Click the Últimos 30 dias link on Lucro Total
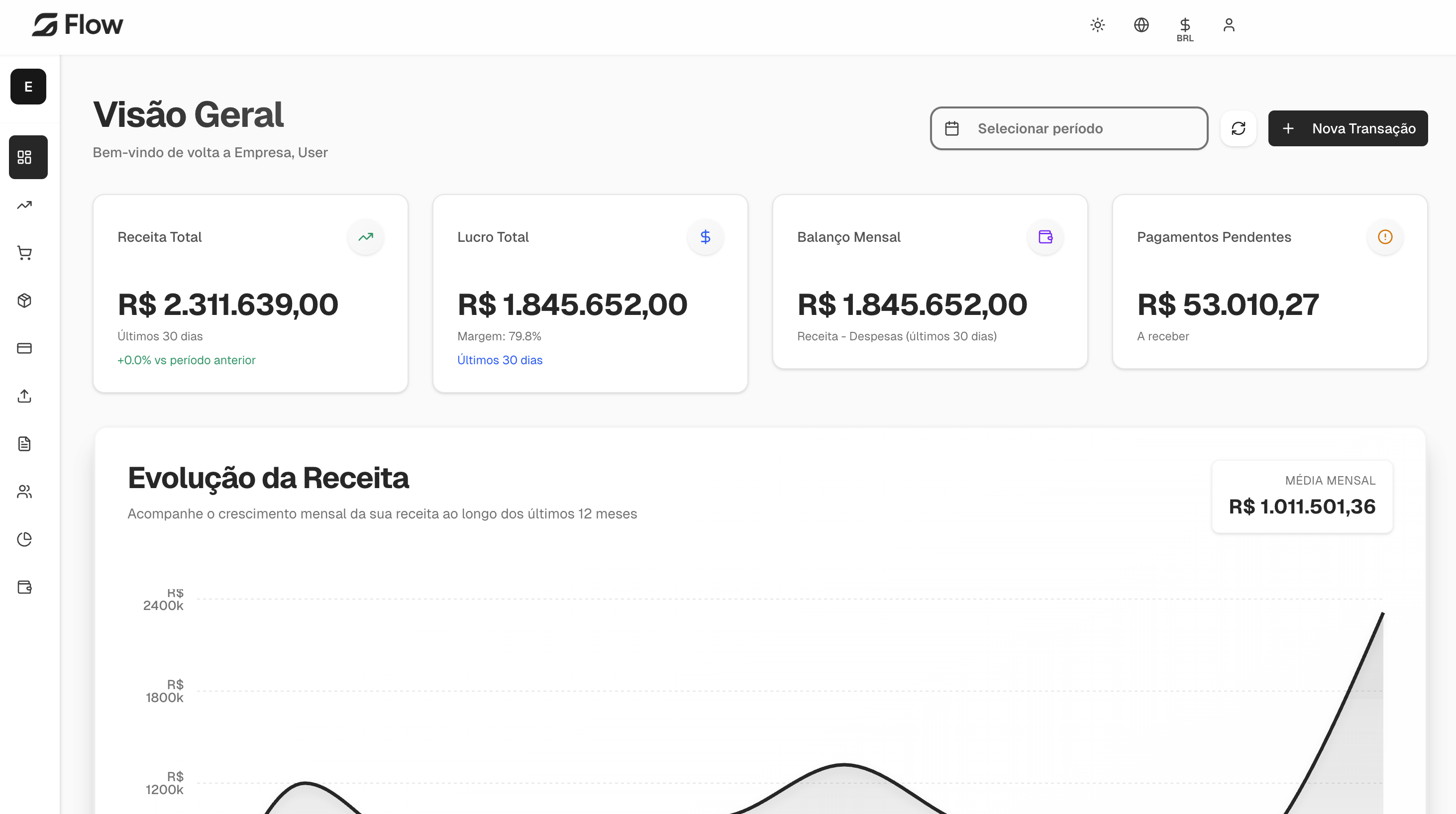This screenshot has height=814, width=1456. 500,360
